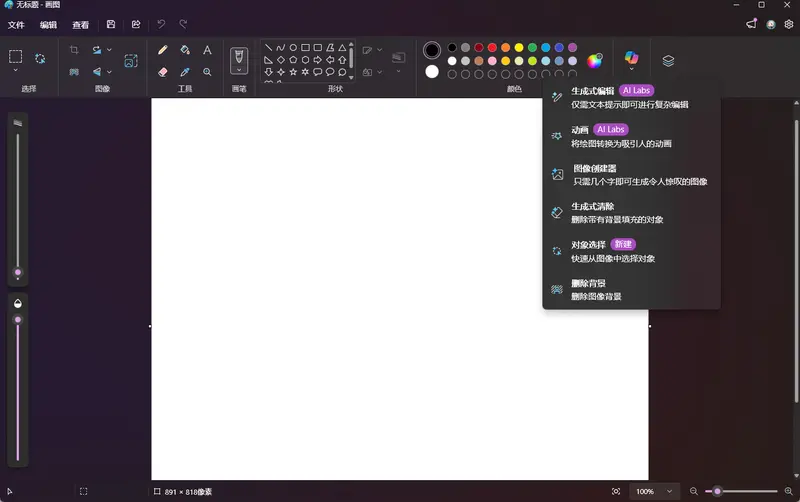800x502 pixels.
Task: Click the brush size slider handle
Action: (x=18, y=272)
